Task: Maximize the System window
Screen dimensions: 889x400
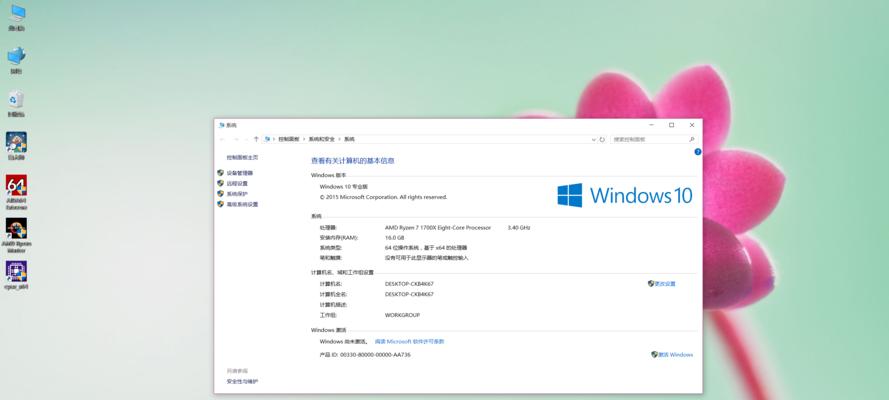Action: coord(671,125)
